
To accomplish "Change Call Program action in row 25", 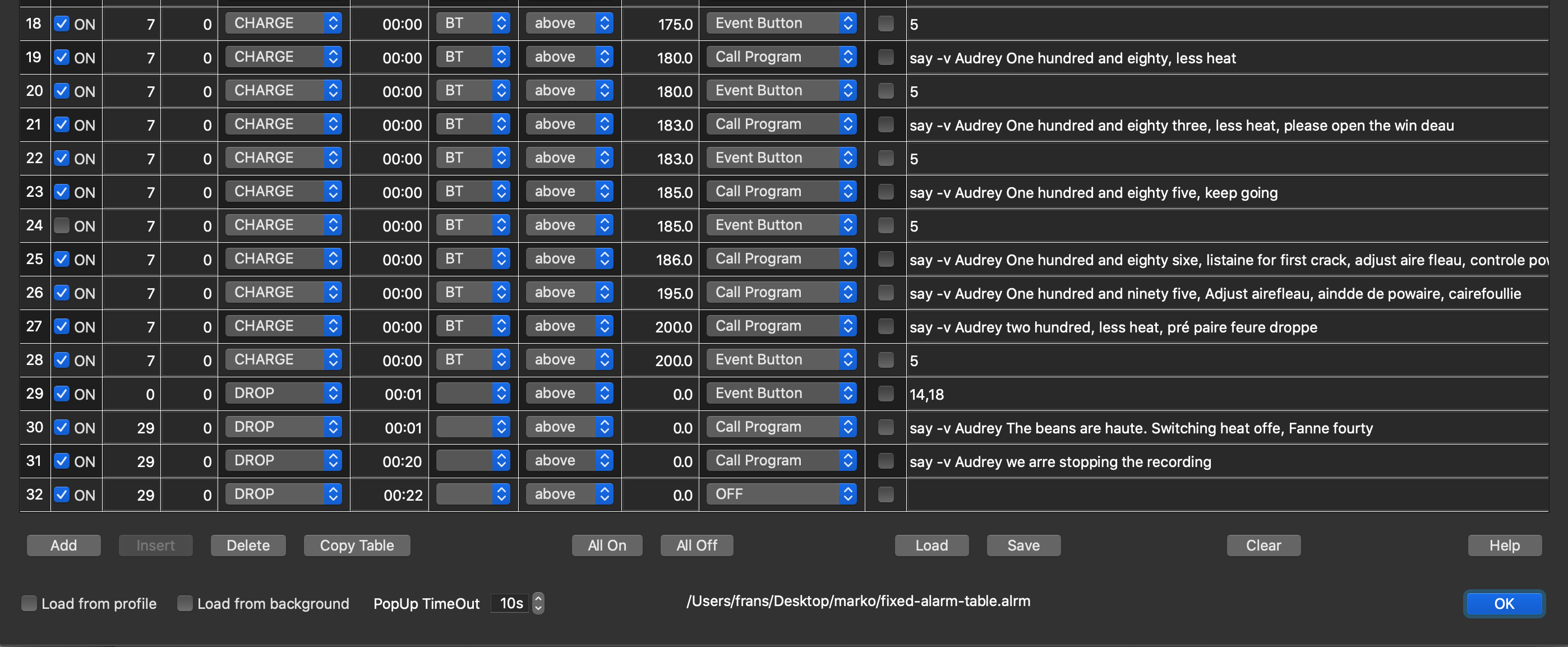I will point(781,259).
